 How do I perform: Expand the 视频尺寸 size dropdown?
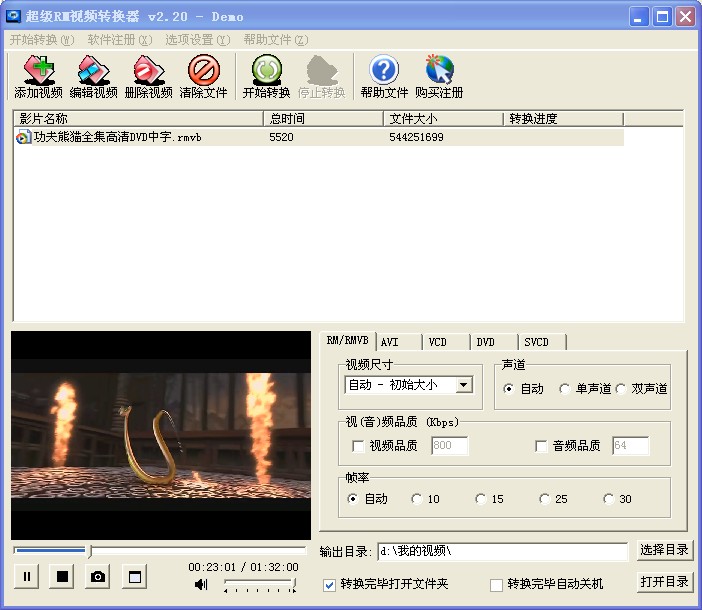pos(464,385)
